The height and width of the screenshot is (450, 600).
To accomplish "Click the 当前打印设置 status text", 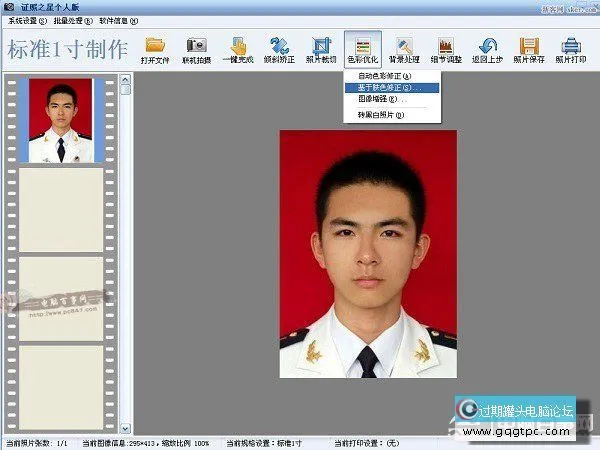I will [367, 443].
